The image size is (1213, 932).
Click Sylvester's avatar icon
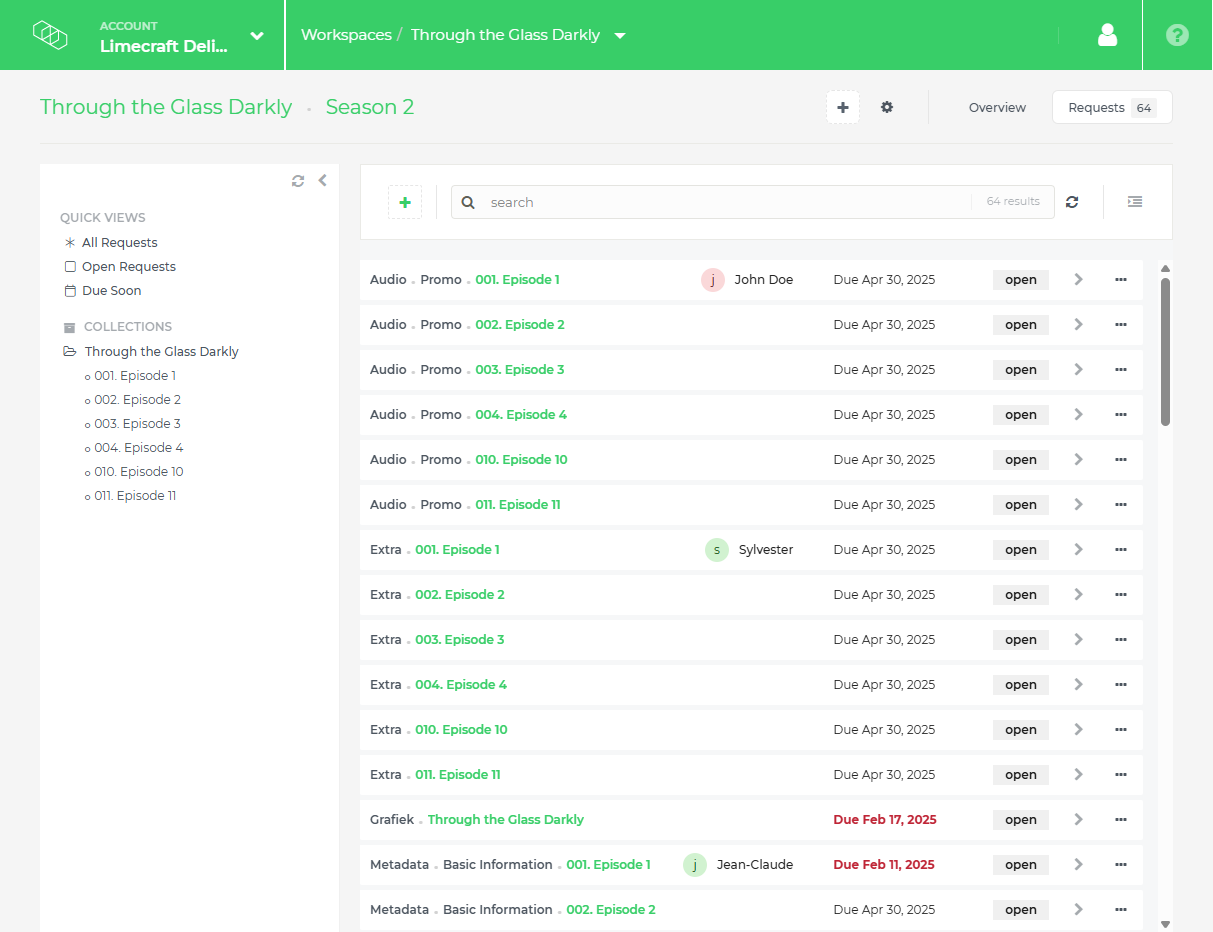[x=717, y=550]
